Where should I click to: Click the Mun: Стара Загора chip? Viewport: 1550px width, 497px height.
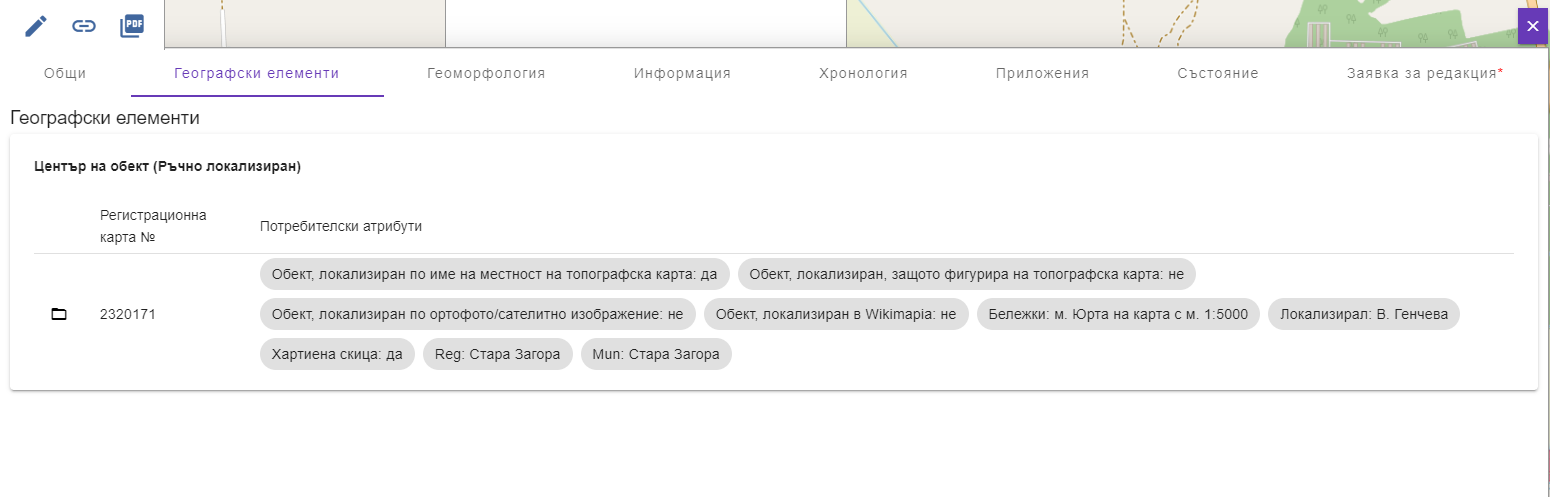pyautogui.click(x=656, y=354)
